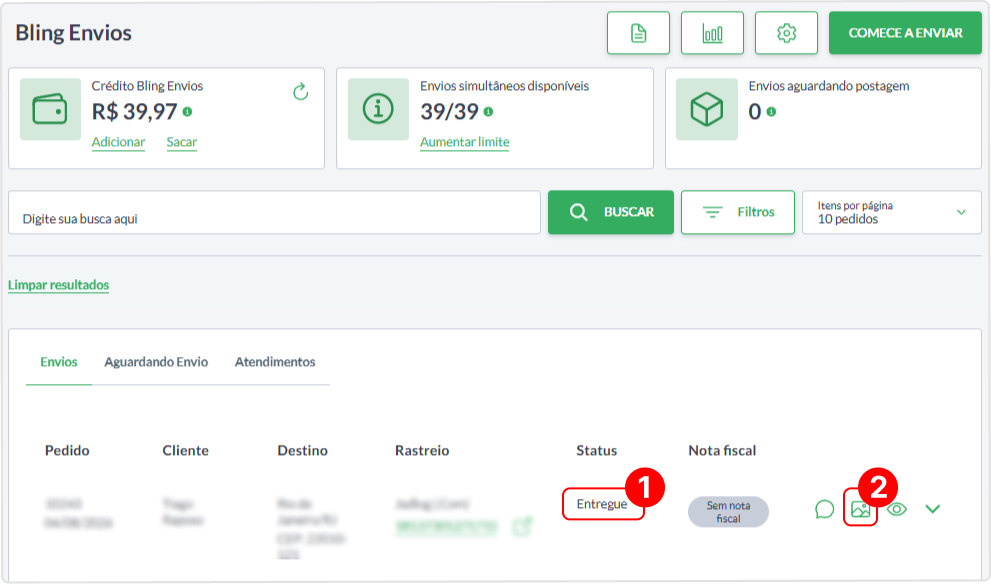Screen dimensions: 991x584
Task: Open the bar chart statistics button
Action: click(712, 33)
